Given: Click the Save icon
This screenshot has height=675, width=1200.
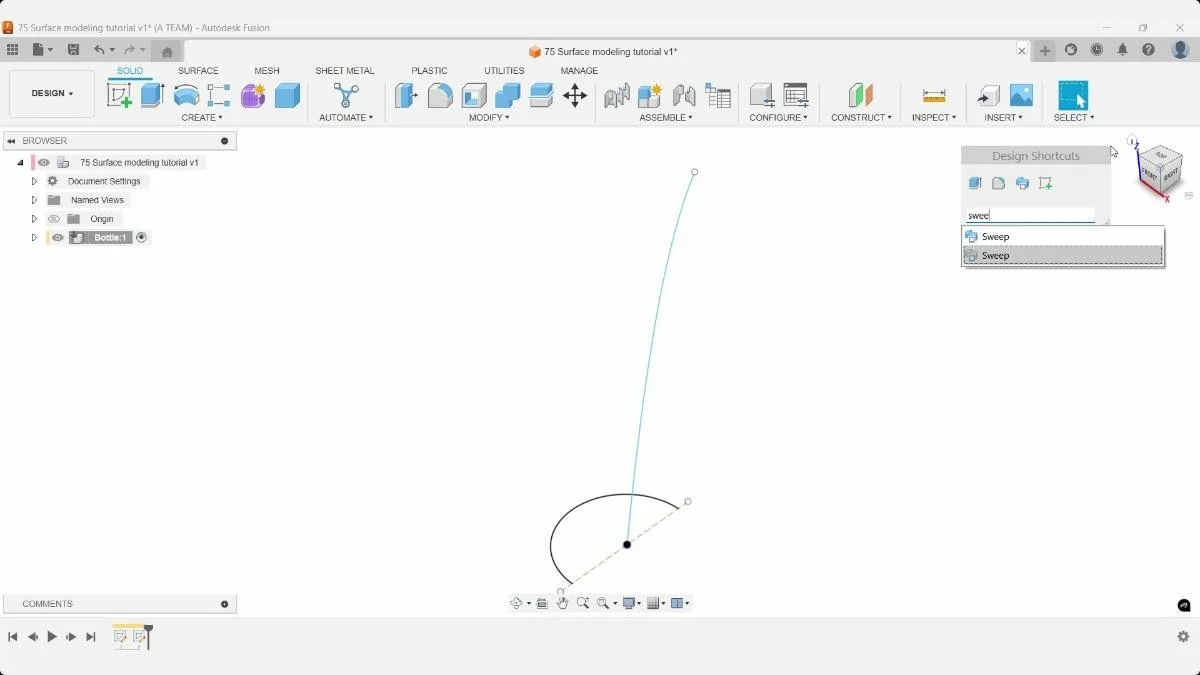Looking at the screenshot, I should tap(73, 50).
